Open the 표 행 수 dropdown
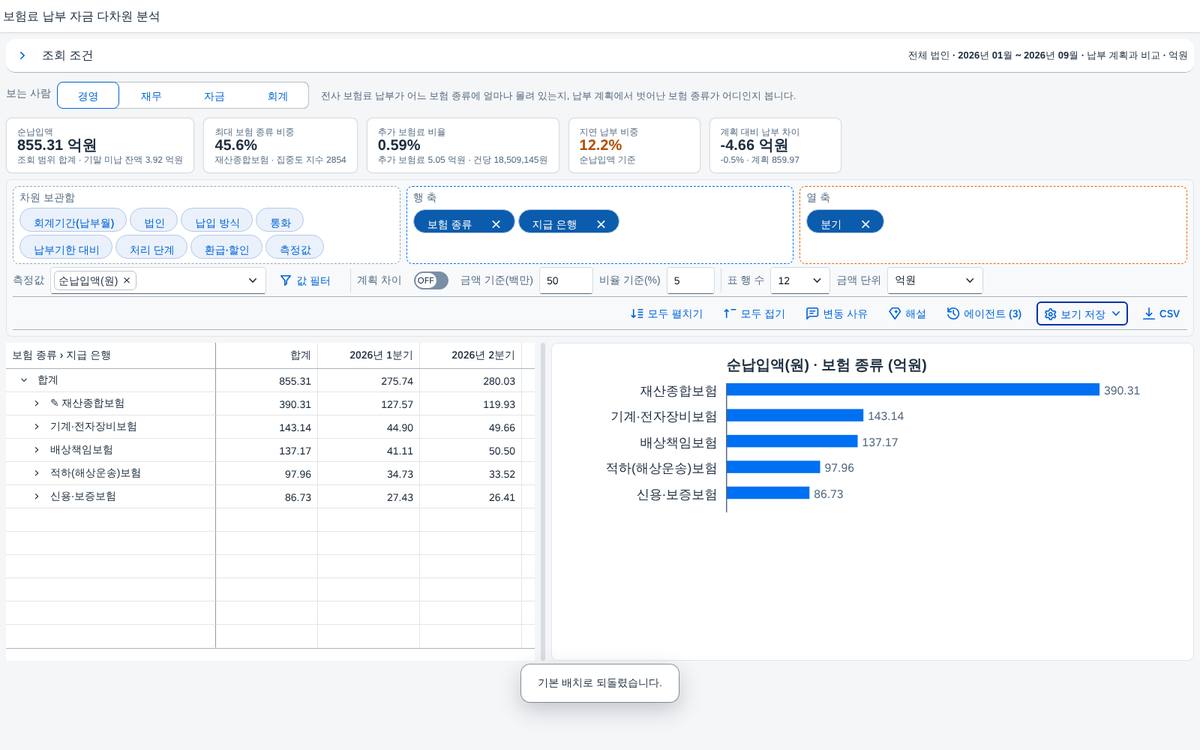This screenshot has height=750, width=1200. (x=800, y=281)
